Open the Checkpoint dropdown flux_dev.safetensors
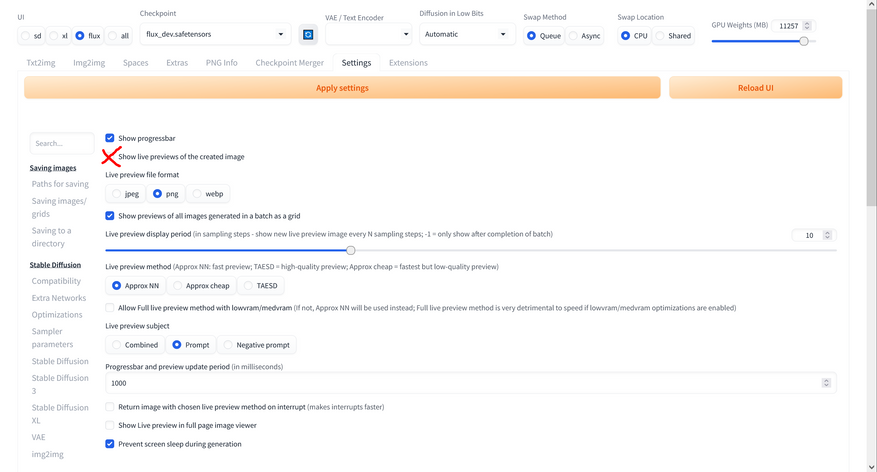The image size is (877, 472). point(213,34)
